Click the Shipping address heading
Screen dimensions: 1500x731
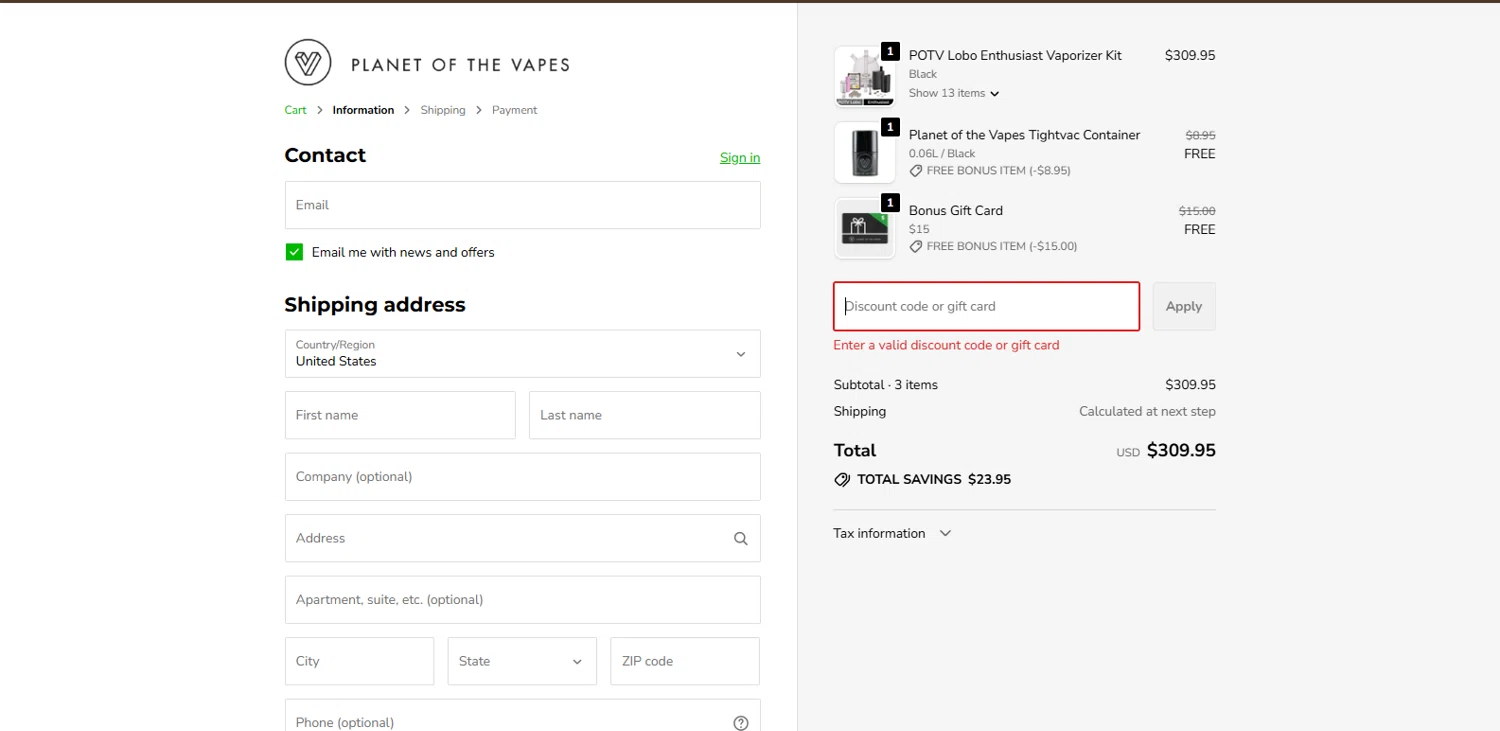[375, 305]
